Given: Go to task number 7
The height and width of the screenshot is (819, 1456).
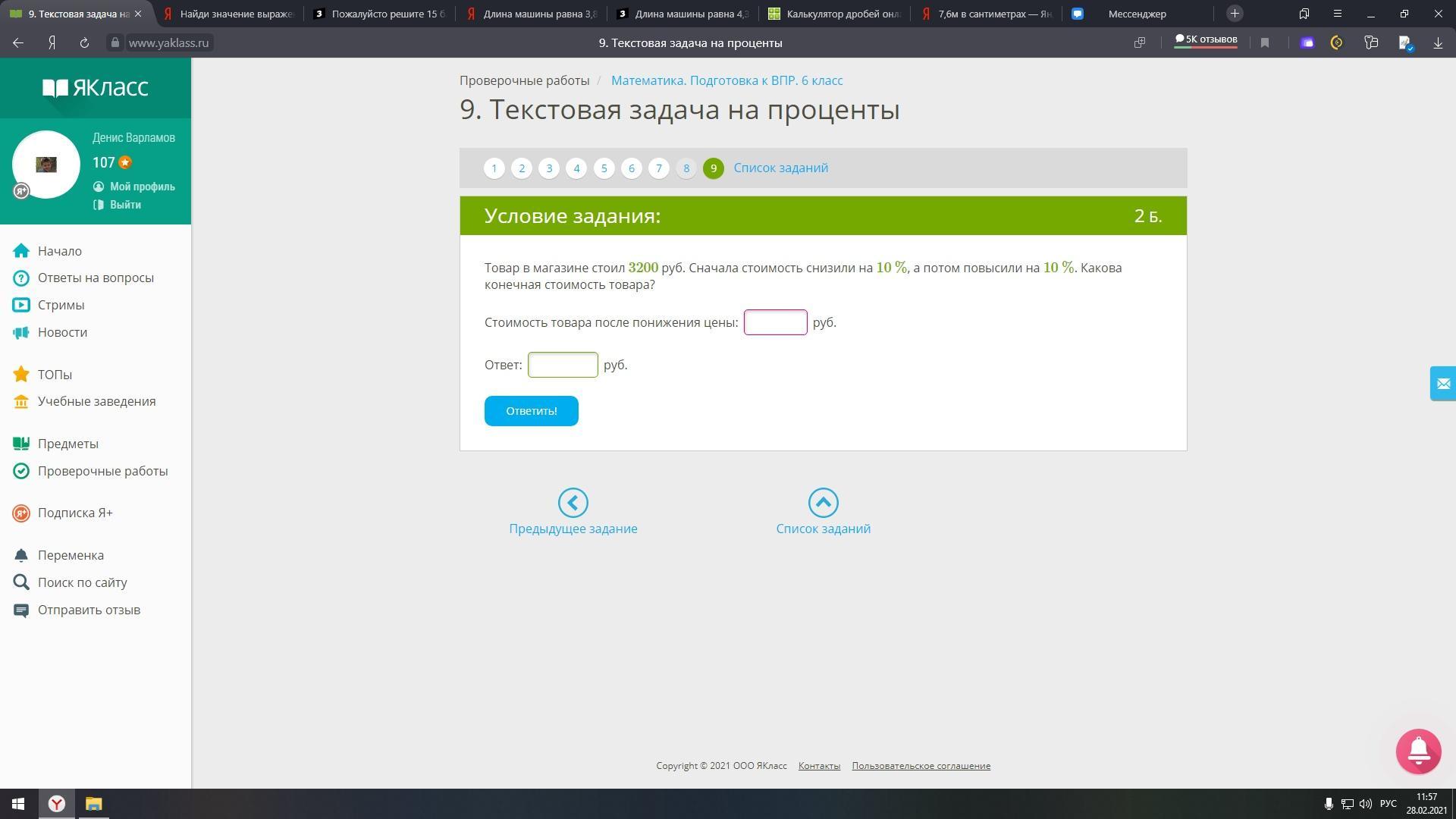Looking at the screenshot, I should coord(659,168).
